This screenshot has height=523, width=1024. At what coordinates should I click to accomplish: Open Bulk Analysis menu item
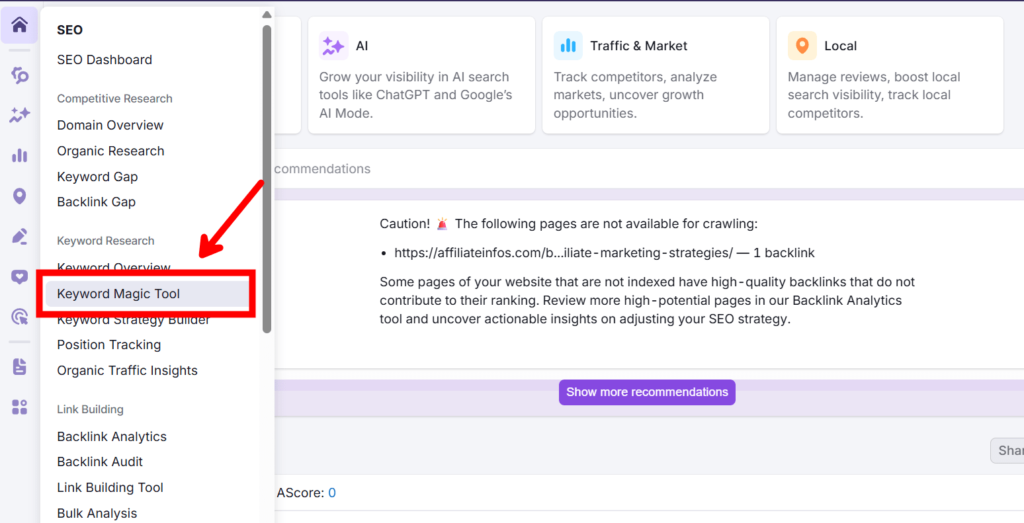(97, 513)
